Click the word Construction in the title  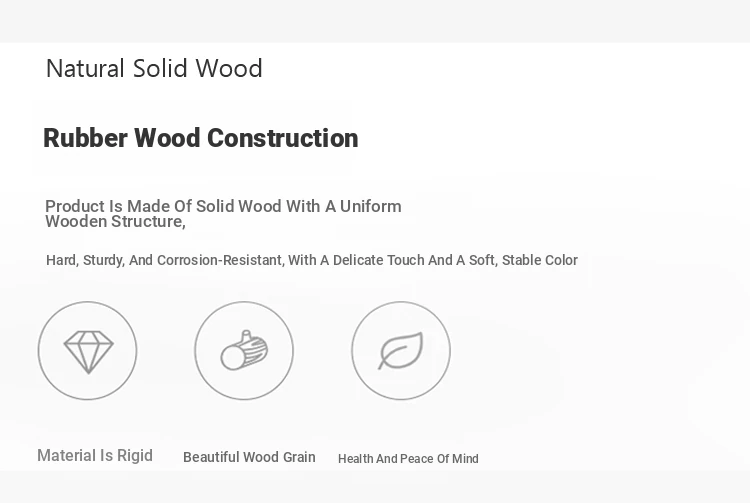tap(283, 138)
